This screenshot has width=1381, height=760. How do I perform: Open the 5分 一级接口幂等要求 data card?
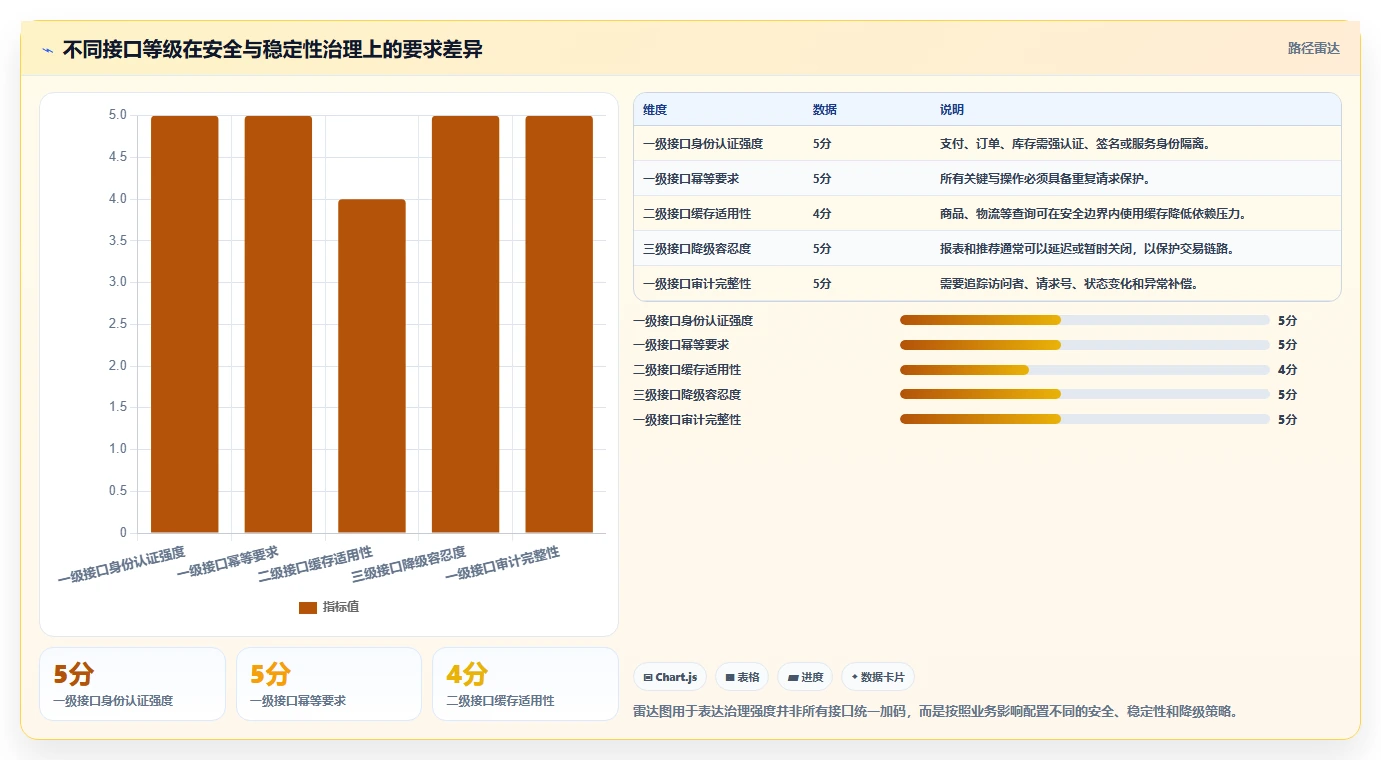pos(329,684)
